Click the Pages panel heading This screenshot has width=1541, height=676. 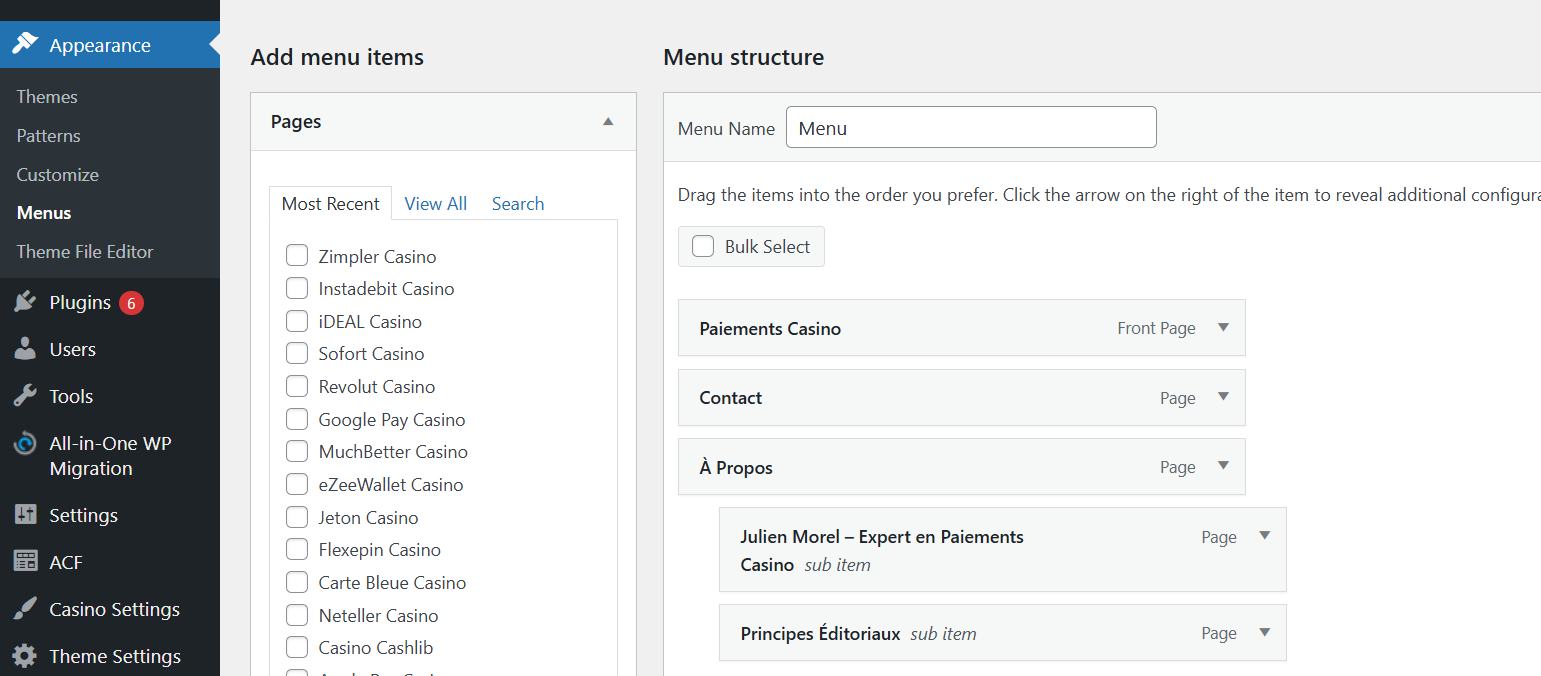[x=296, y=121]
